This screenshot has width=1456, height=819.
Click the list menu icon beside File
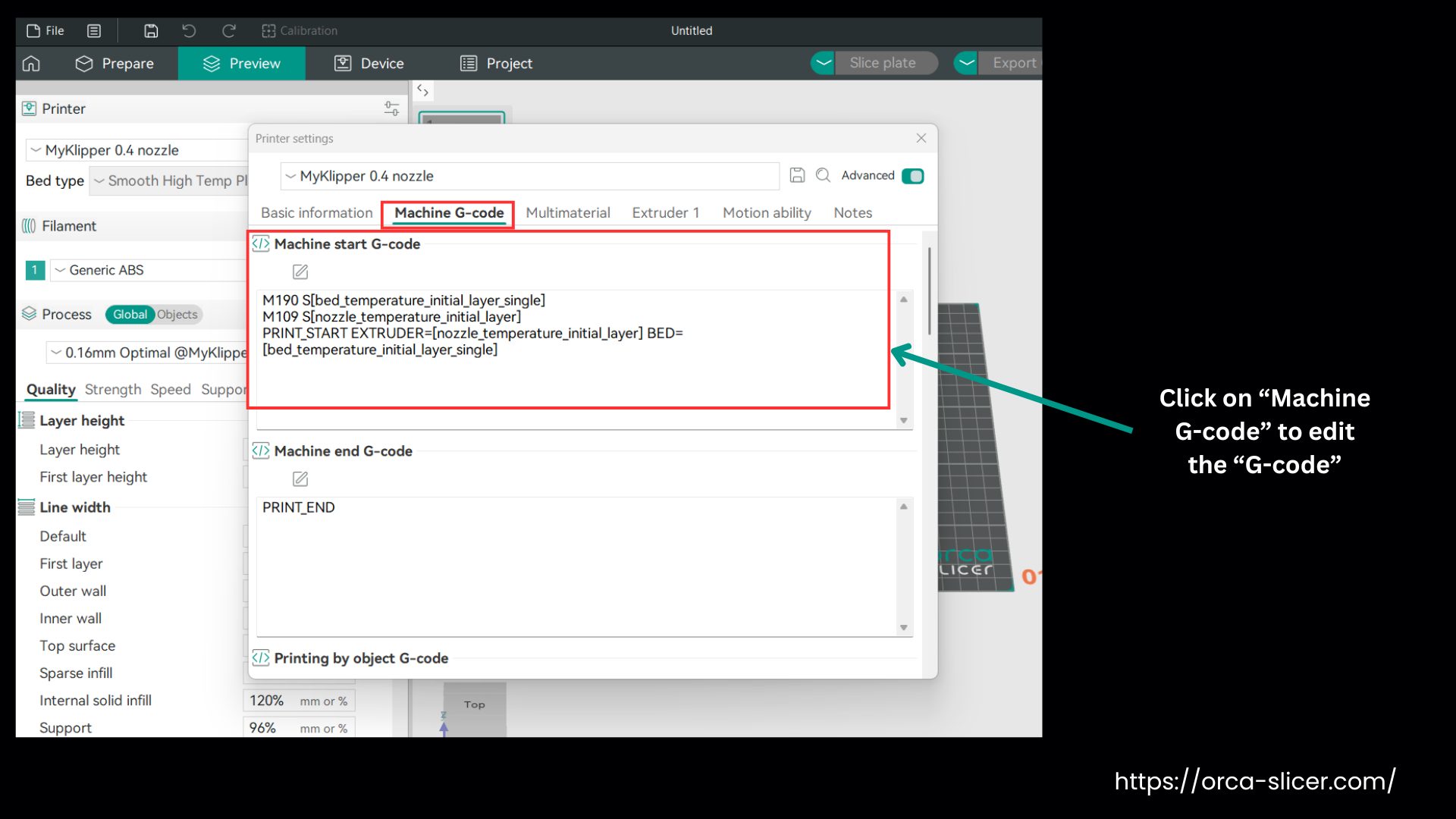94,31
